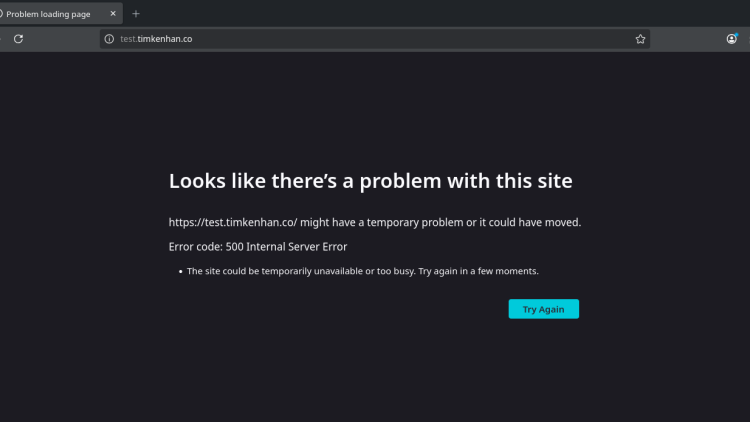Open a new tab with plus icon
This screenshot has height=422, width=750.
coord(136,14)
